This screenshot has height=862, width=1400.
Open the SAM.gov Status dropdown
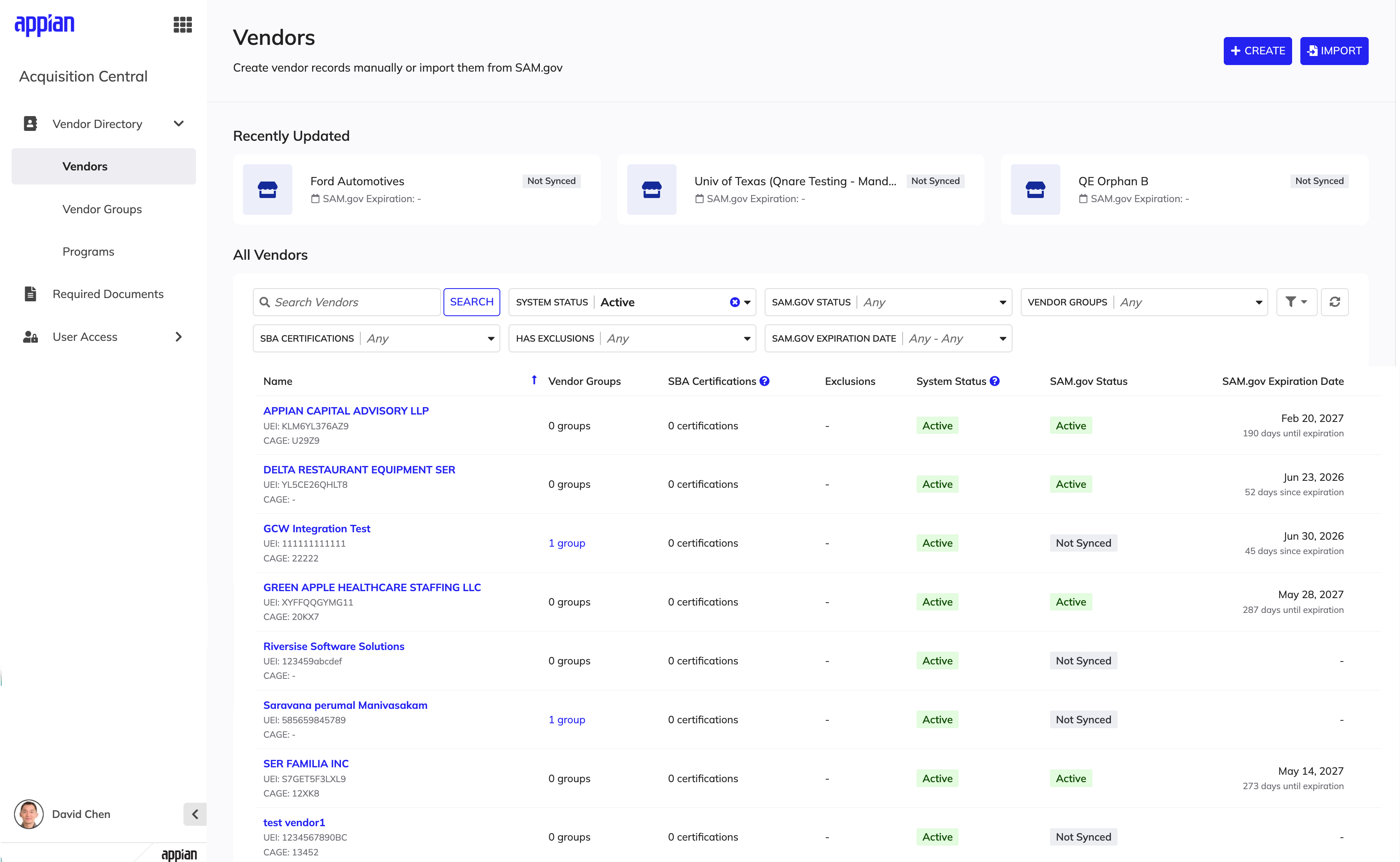[888, 302]
